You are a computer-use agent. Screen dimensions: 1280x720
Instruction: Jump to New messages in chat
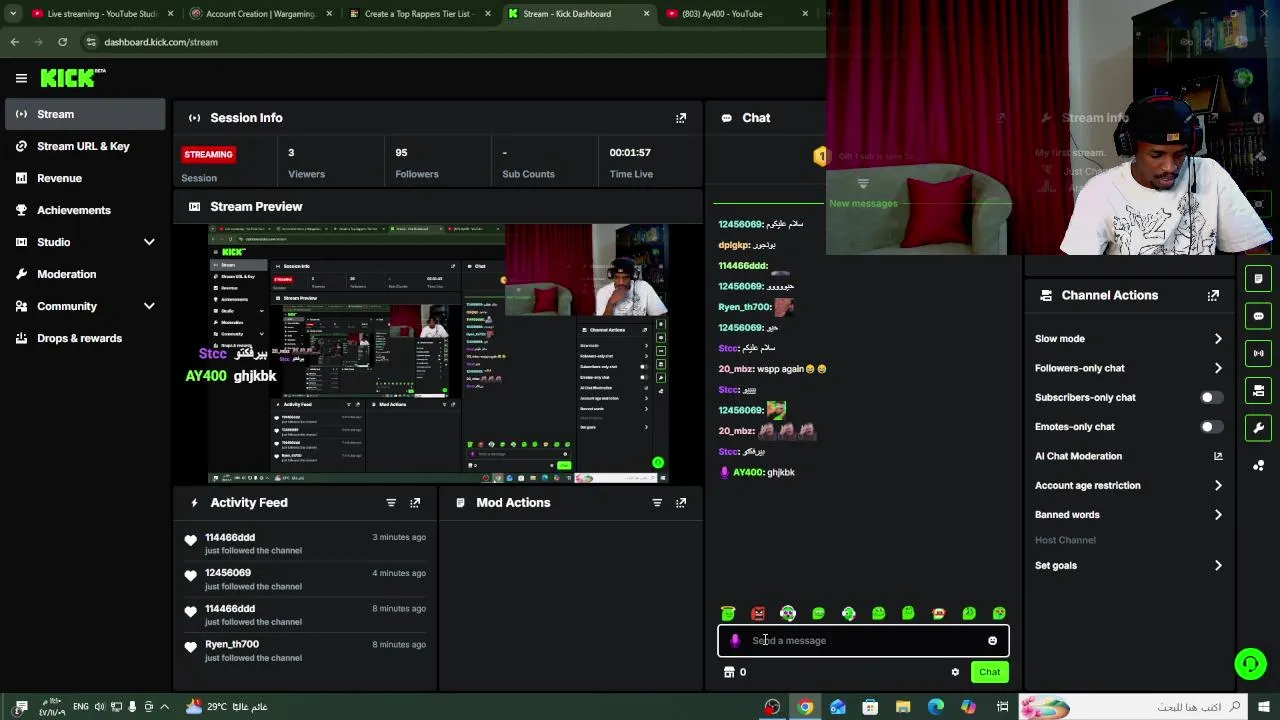click(863, 204)
